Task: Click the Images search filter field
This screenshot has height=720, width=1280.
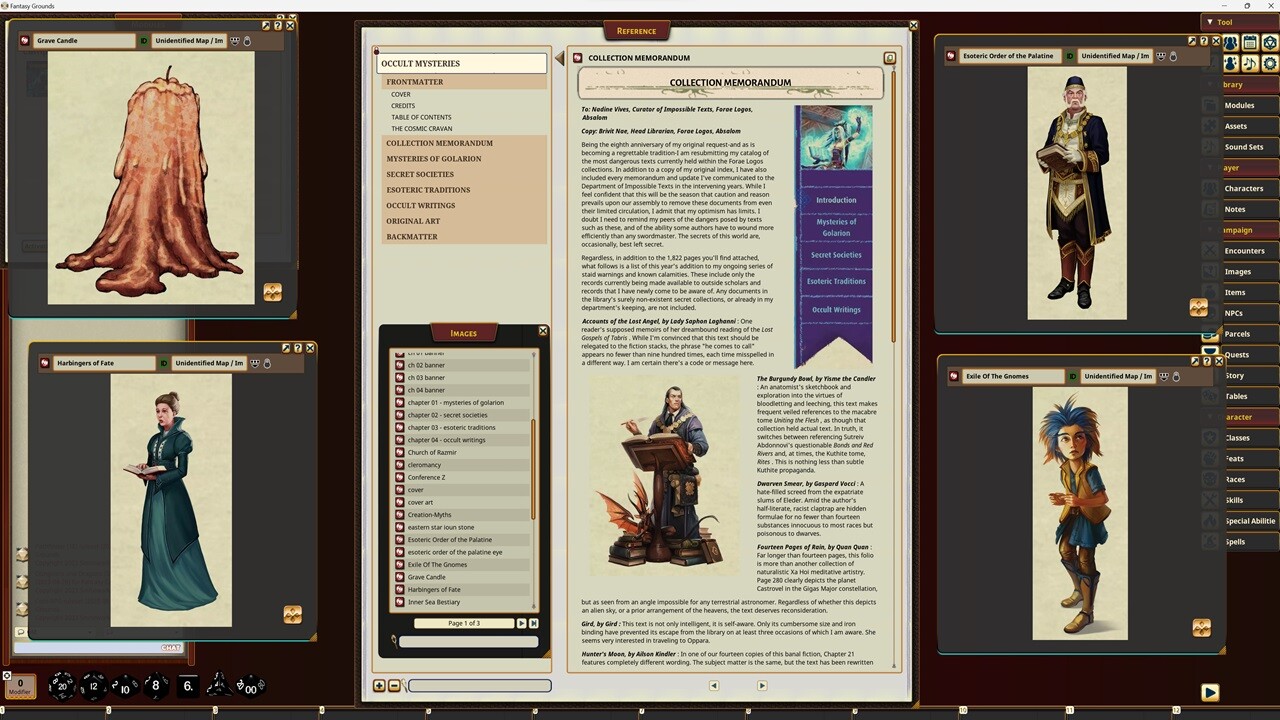Action: coord(468,641)
